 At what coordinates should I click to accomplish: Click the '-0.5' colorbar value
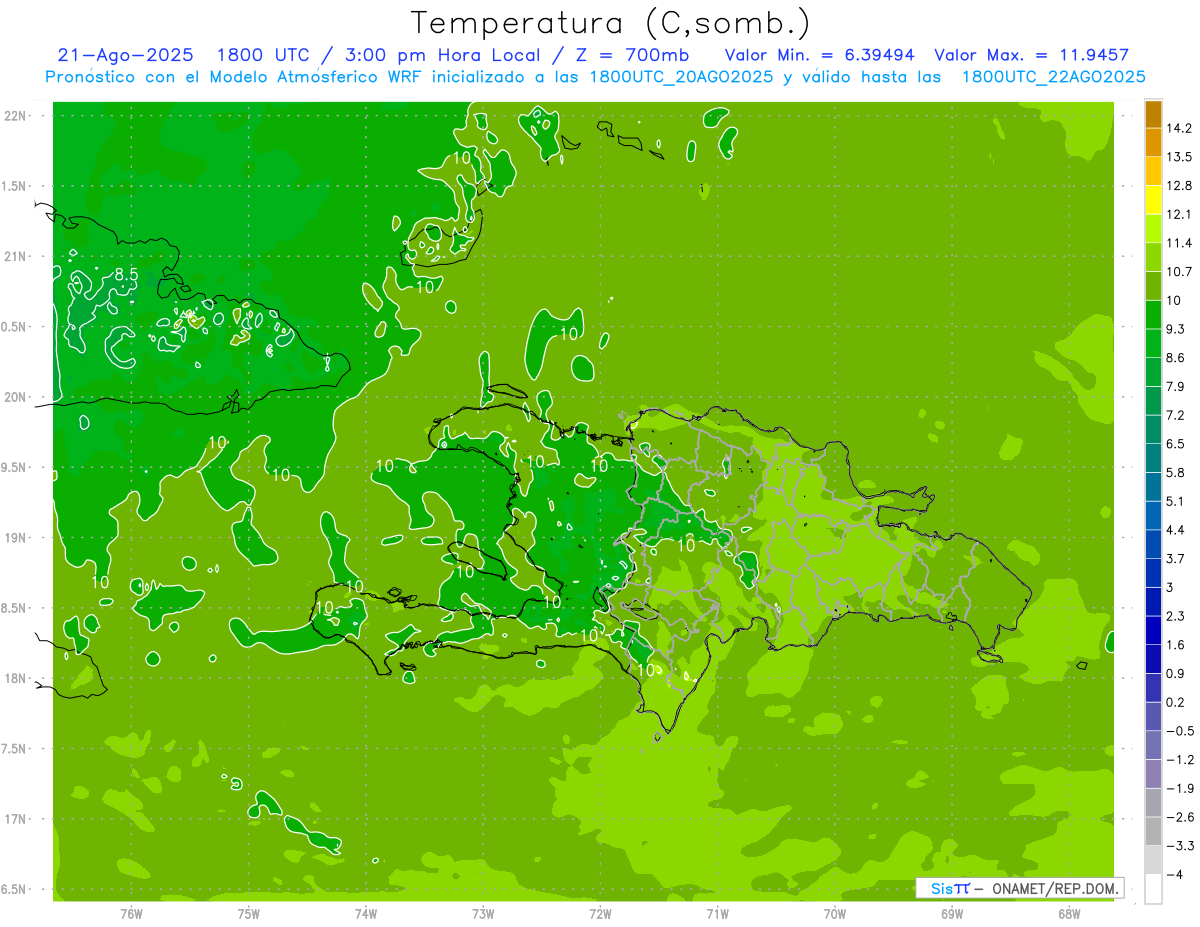pos(1179,731)
